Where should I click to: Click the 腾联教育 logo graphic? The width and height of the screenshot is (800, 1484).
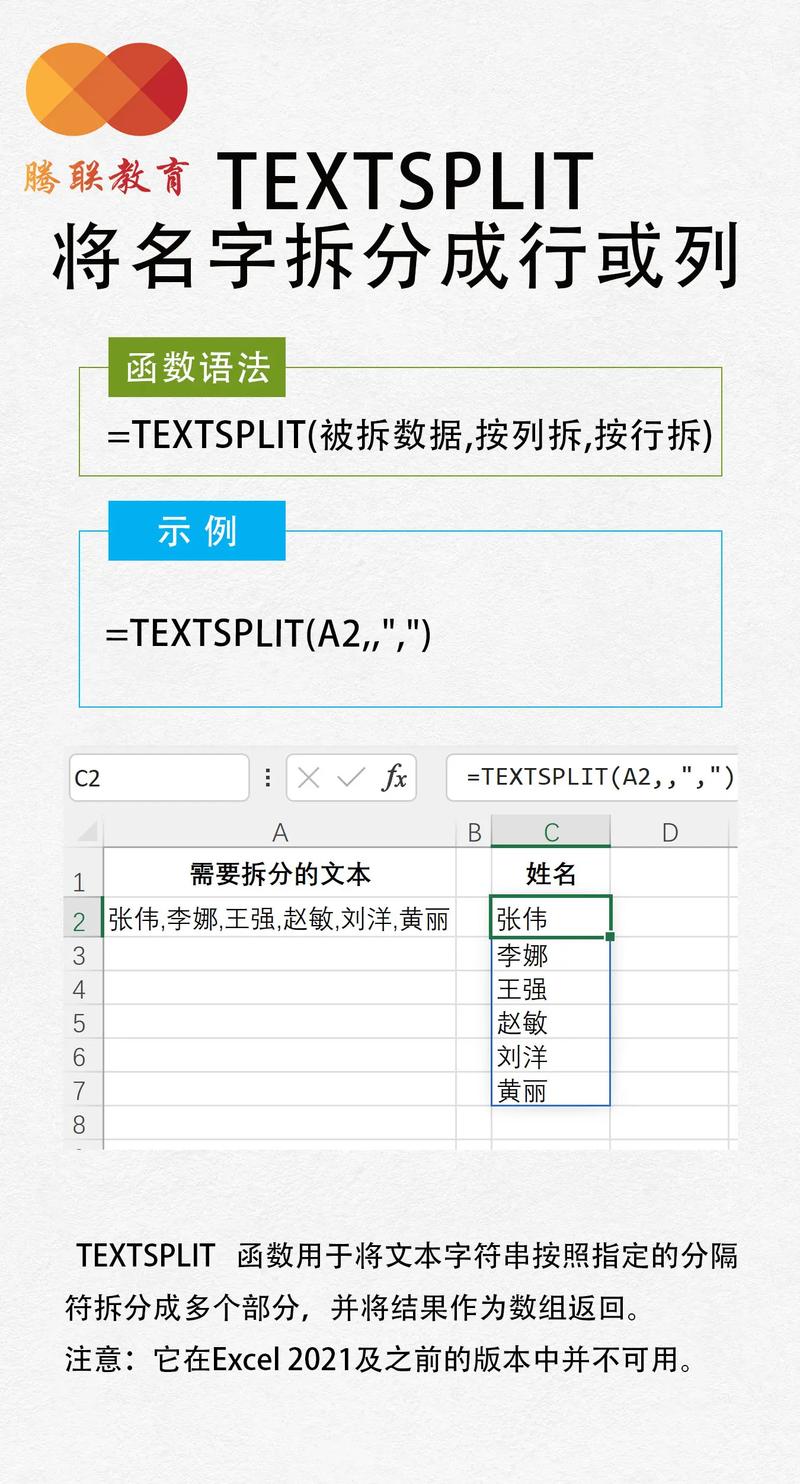click(105, 90)
